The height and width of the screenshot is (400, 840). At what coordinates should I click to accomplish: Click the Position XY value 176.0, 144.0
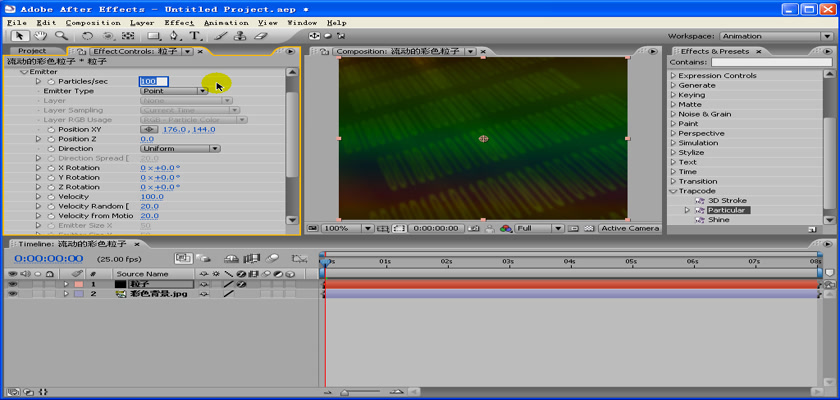189,130
